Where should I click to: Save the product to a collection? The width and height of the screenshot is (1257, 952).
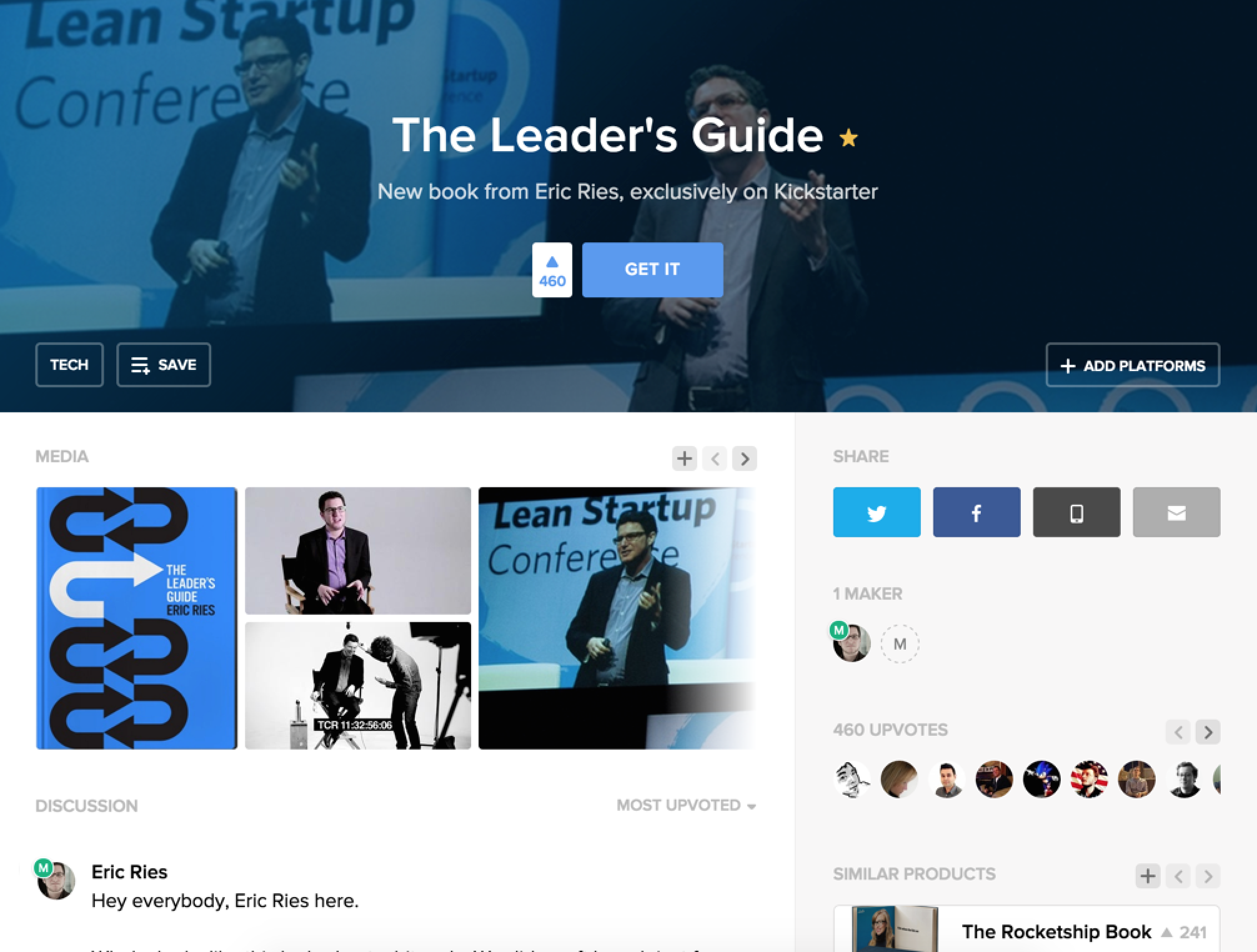click(164, 365)
